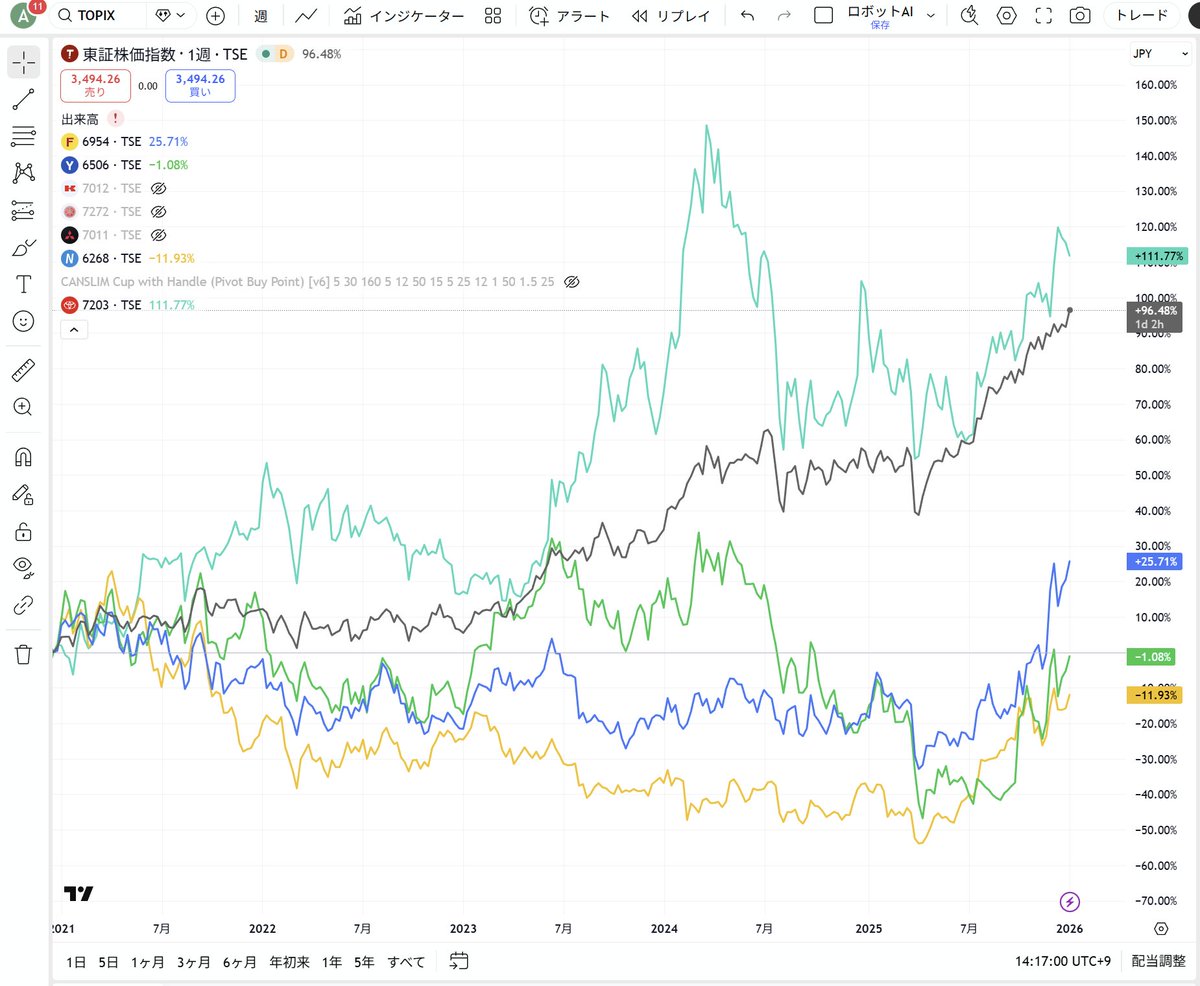The height and width of the screenshot is (986, 1200).
Task: Enter fullscreen mode icon
Action: [x=1043, y=16]
